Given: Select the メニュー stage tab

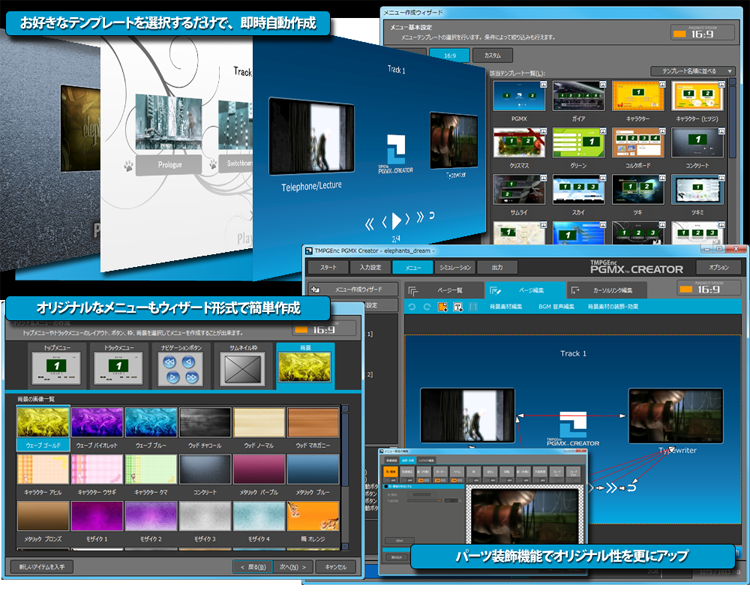Looking at the screenshot, I should coord(413,267).
